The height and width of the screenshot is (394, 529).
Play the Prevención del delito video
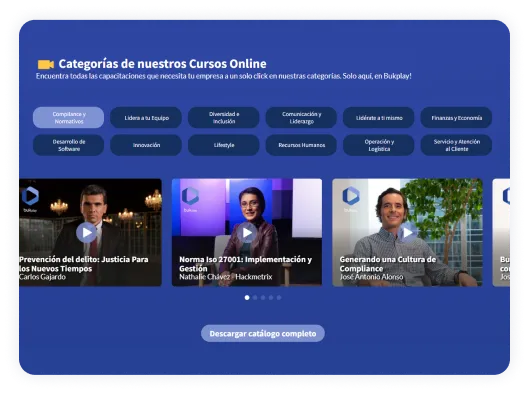pyautogui.click(x=86, y=232)
